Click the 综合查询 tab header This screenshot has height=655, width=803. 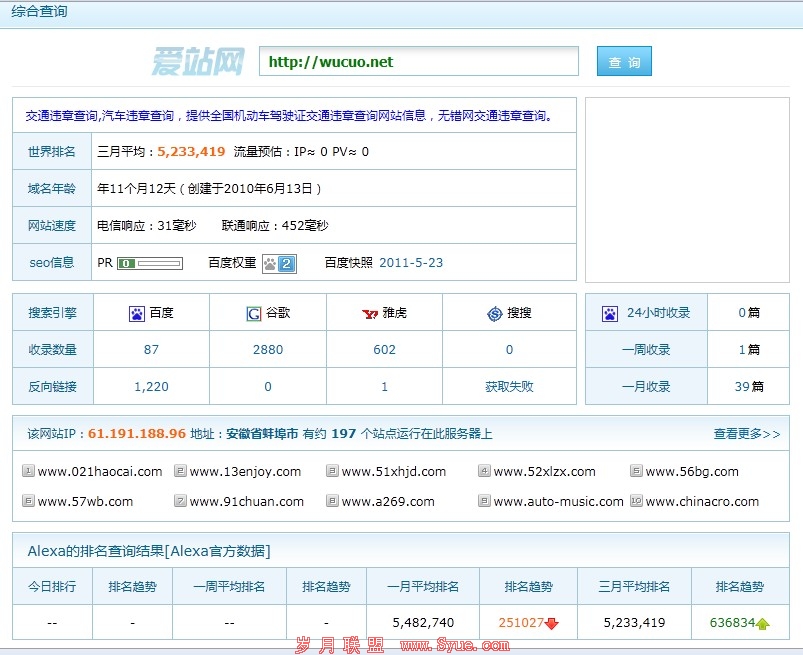(40, 12)
